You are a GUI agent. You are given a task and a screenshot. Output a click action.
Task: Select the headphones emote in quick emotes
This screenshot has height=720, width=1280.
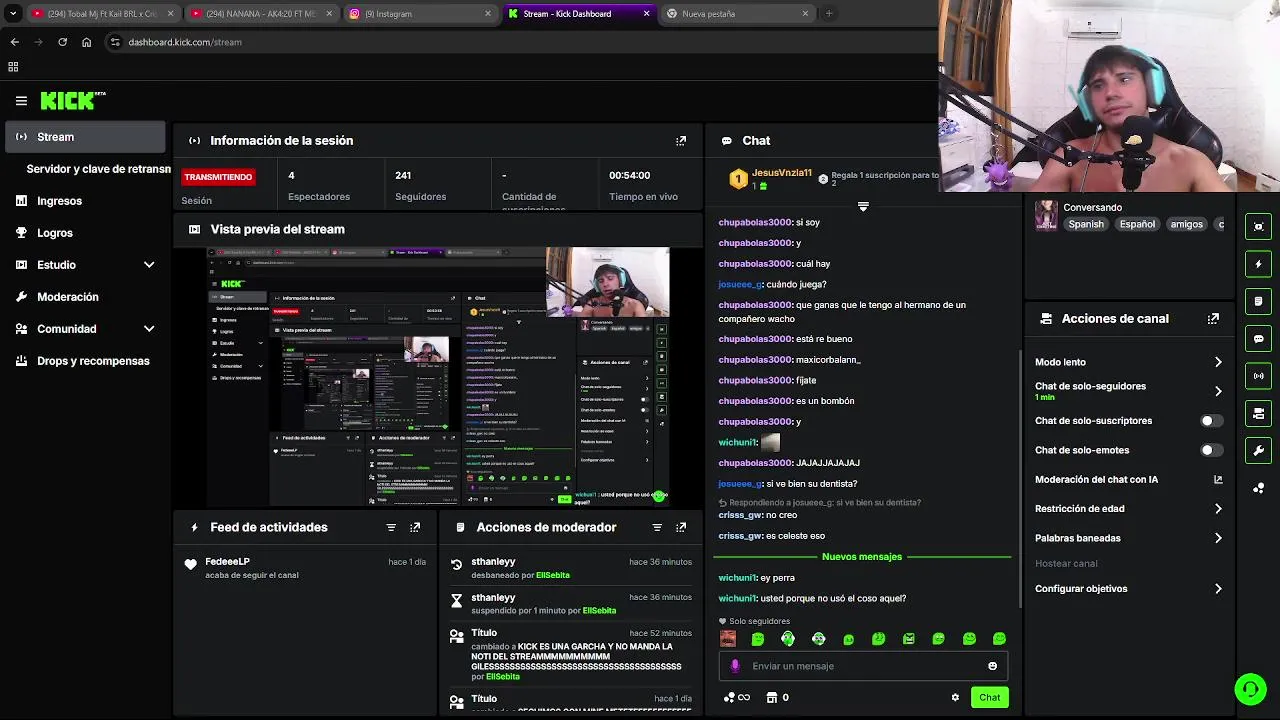click(x=788, y=639)
